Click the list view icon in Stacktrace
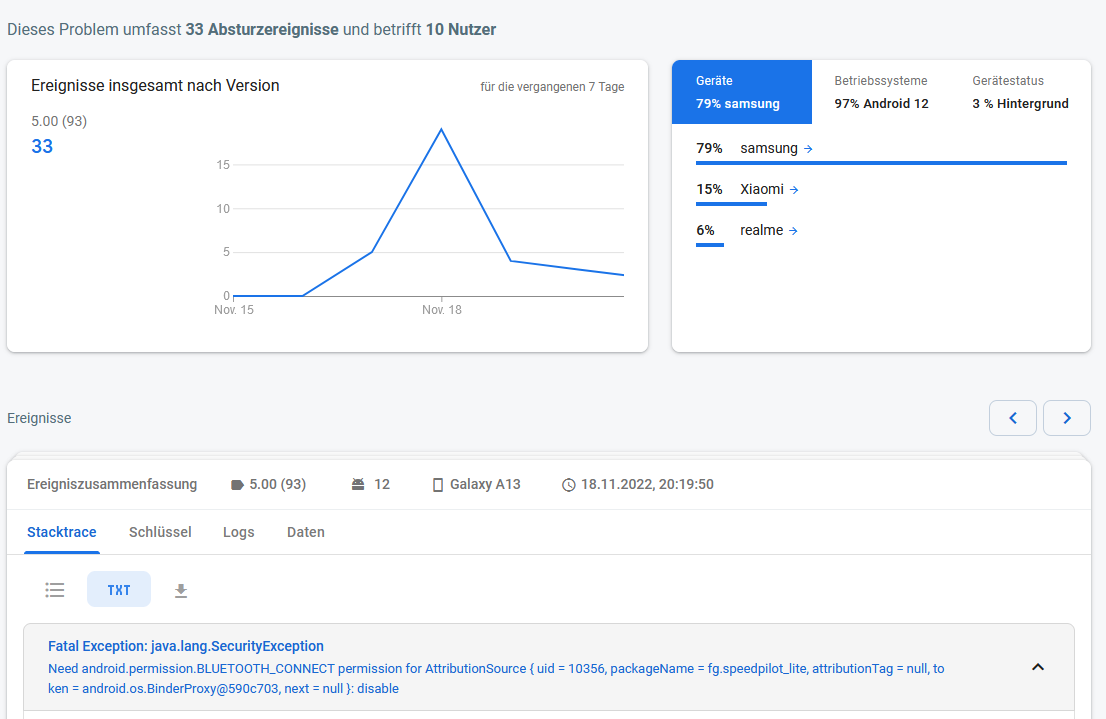The height and width of the screenshot is (719, 1106). click(55, 590)
